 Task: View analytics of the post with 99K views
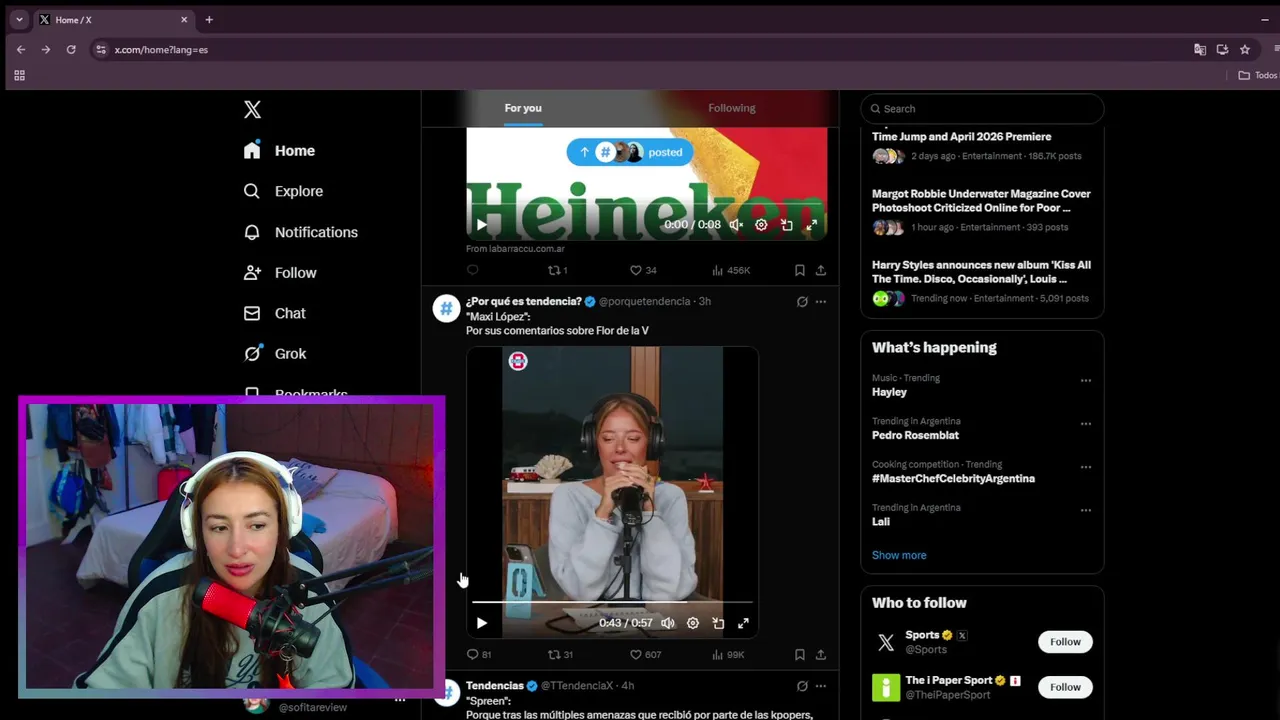click(x=728, y=655)
